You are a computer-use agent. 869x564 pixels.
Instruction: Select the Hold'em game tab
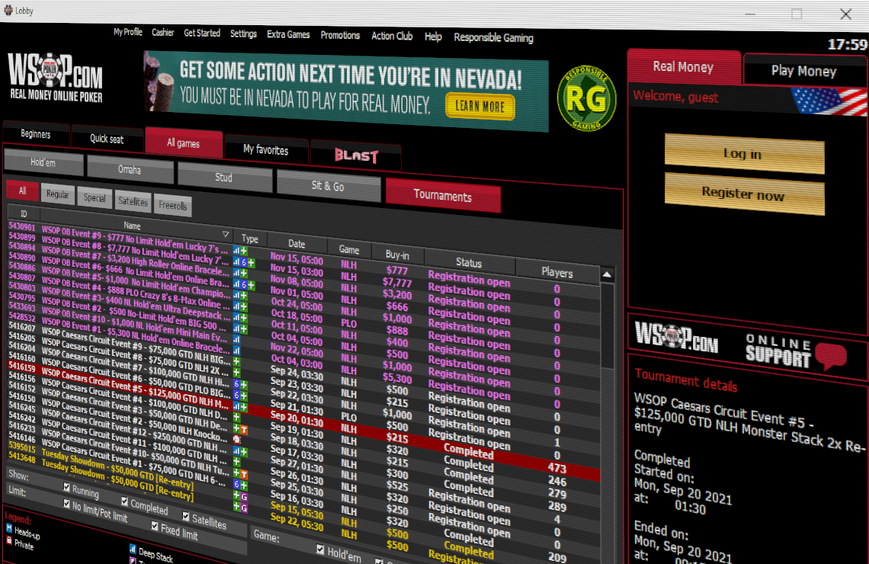[x=43, y=162]
